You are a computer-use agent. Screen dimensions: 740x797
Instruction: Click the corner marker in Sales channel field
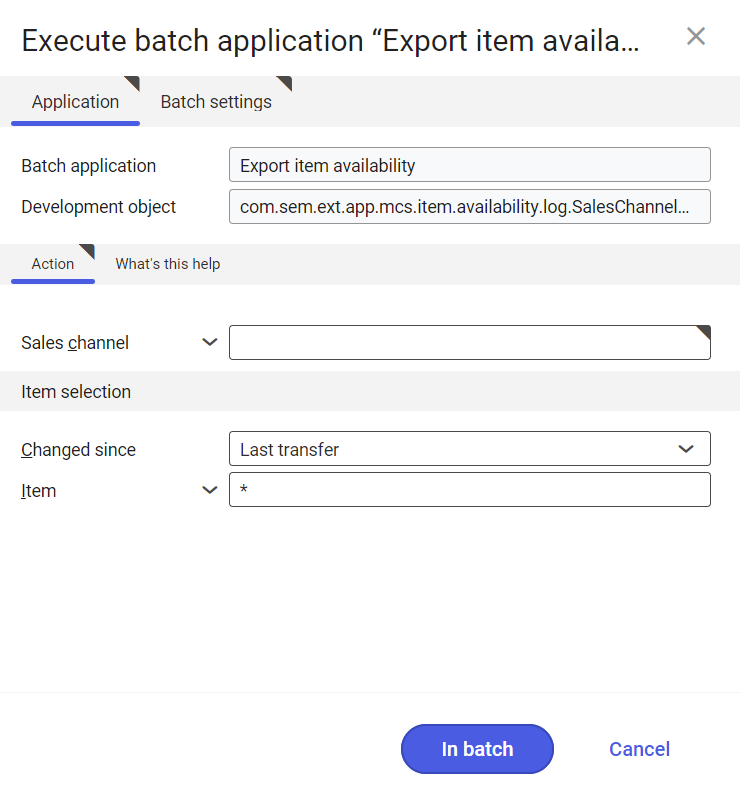[x=705, y=331]
